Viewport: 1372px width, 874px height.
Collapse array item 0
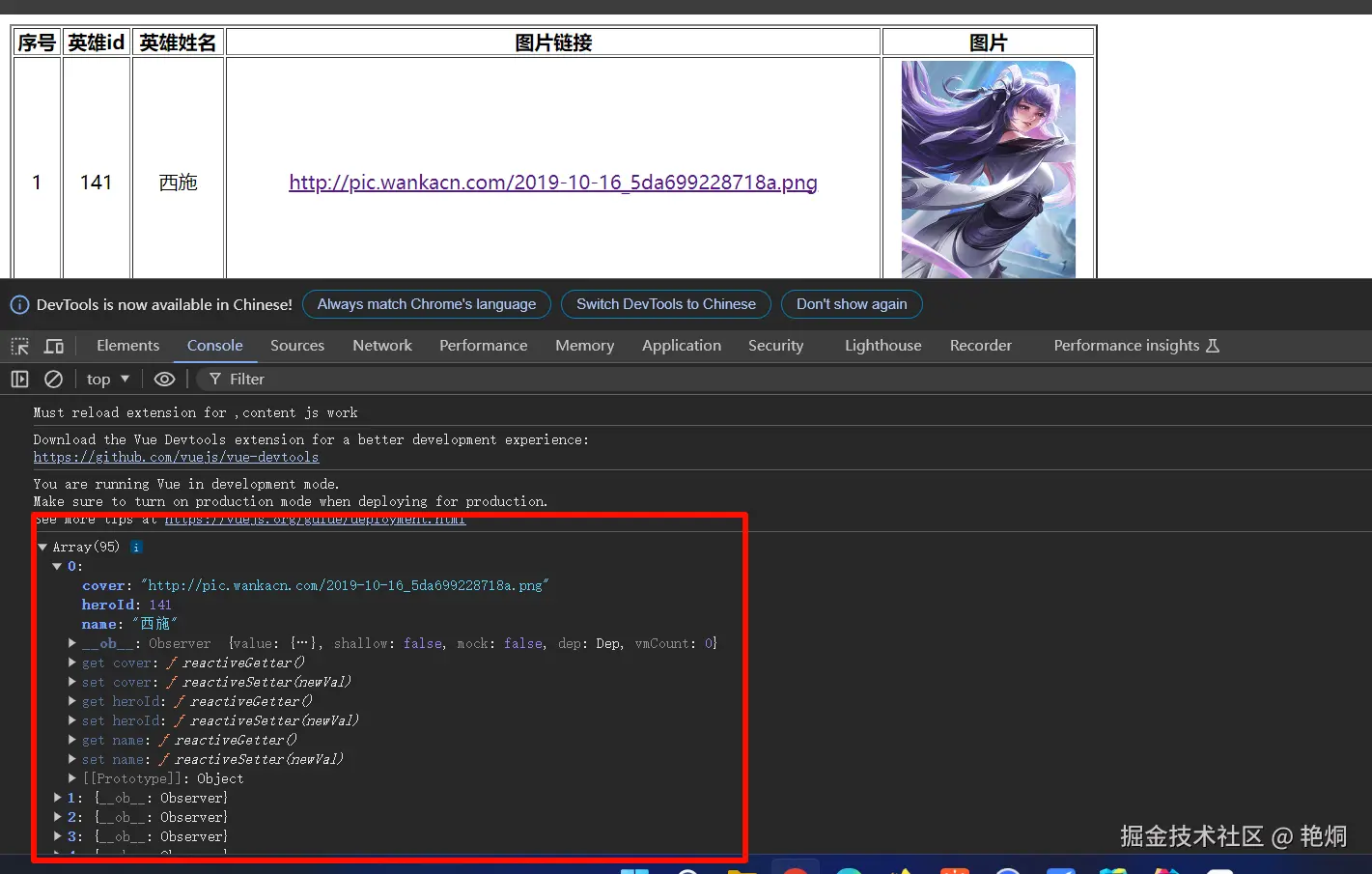[x=58, y=567]
